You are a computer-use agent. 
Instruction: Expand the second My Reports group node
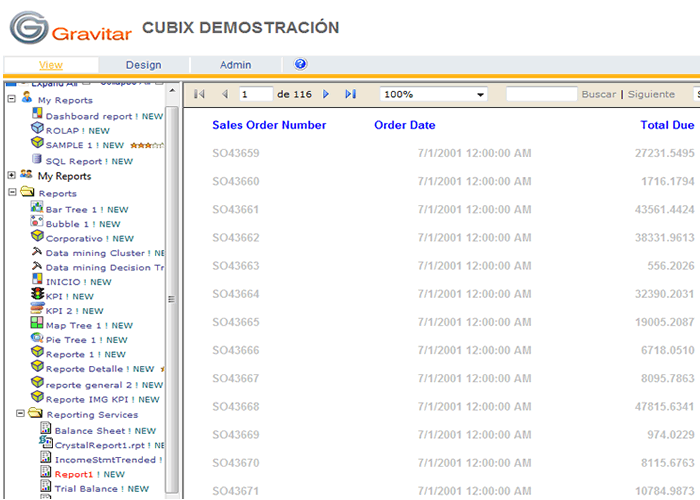coord(12,175)
